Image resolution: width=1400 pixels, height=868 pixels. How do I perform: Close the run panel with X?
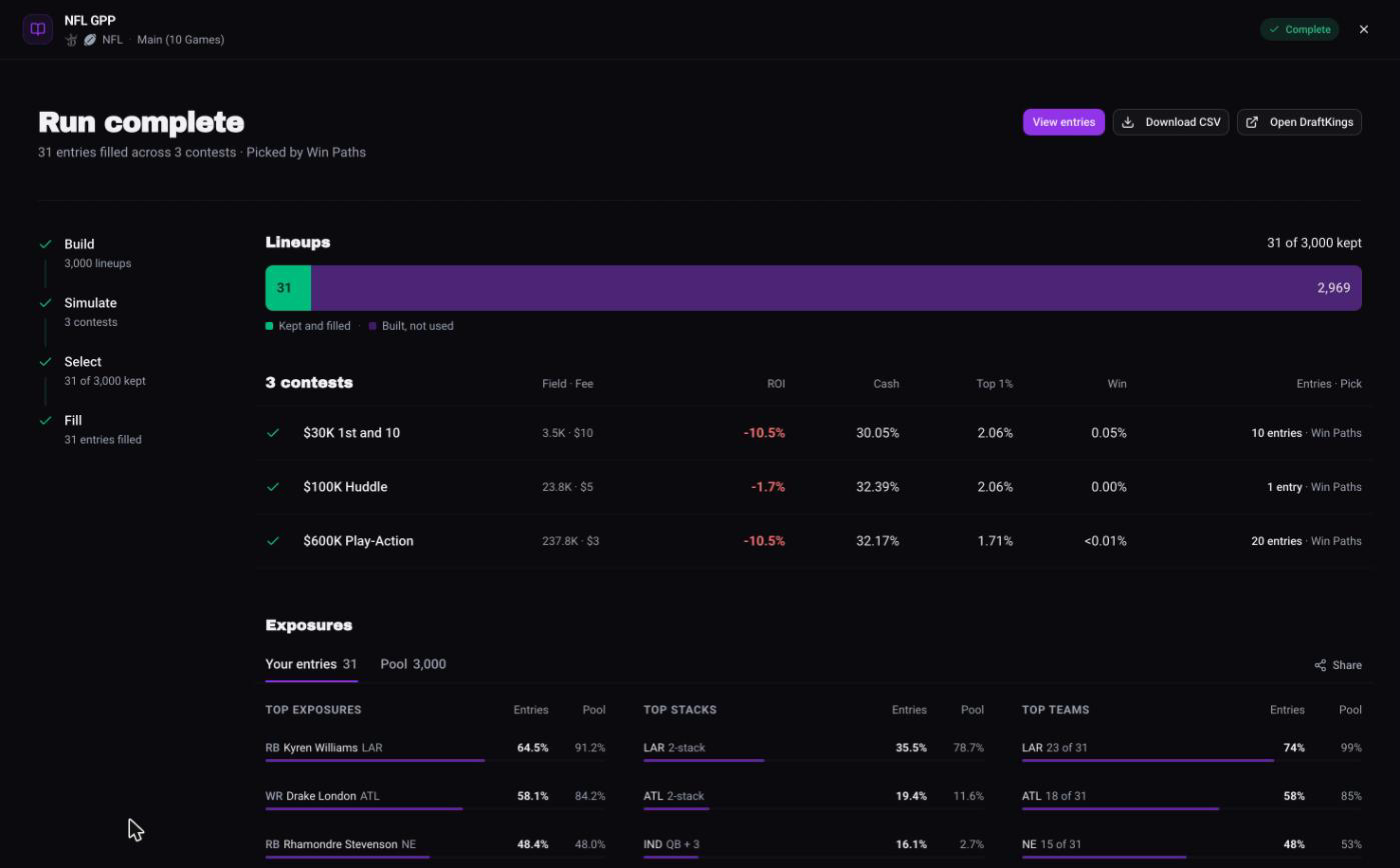pyautogui.click(x=1364, y=29)
